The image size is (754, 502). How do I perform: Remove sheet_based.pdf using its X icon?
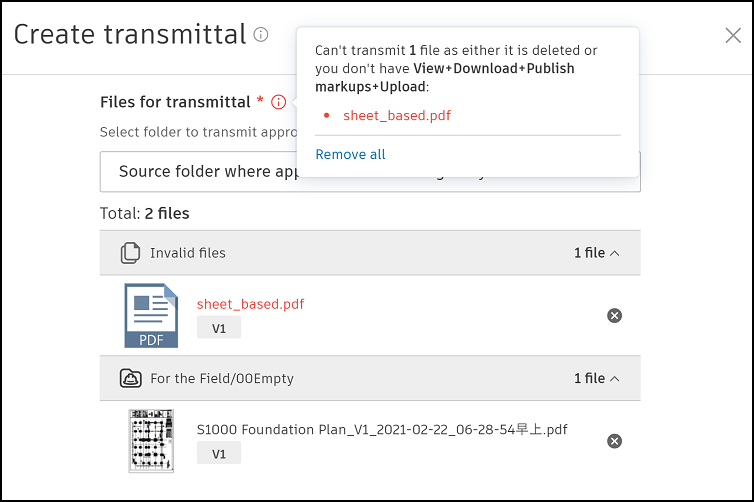point(615,316)
